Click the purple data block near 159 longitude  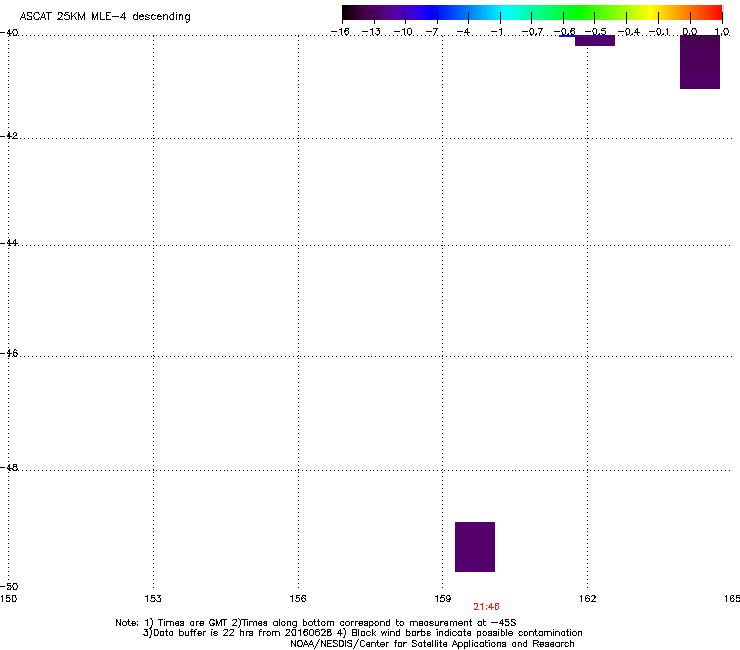pyautogui.click(x=475, y=547)
